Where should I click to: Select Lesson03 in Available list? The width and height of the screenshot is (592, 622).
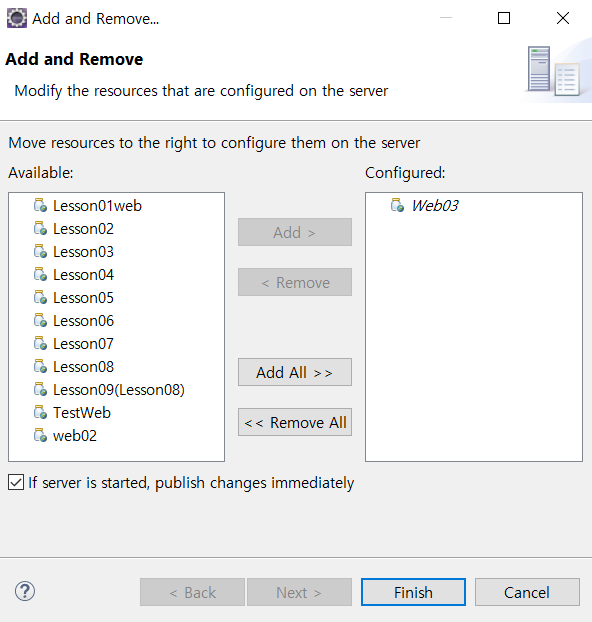click(x=83, y=252)
